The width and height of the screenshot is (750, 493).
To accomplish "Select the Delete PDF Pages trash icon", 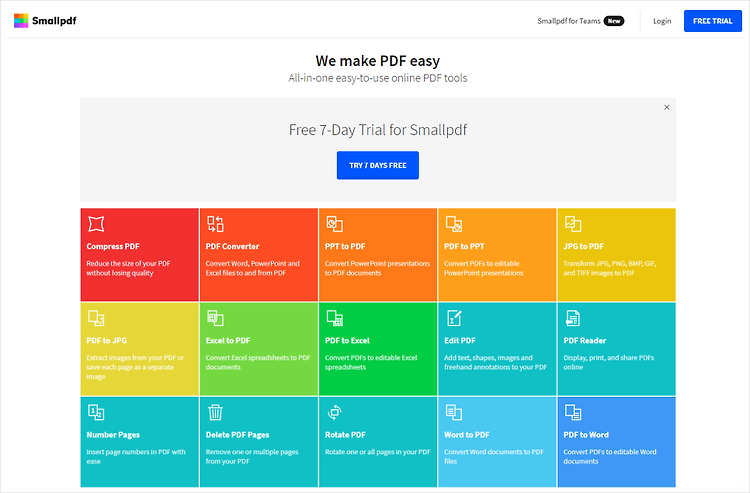I will coord(215,412).
